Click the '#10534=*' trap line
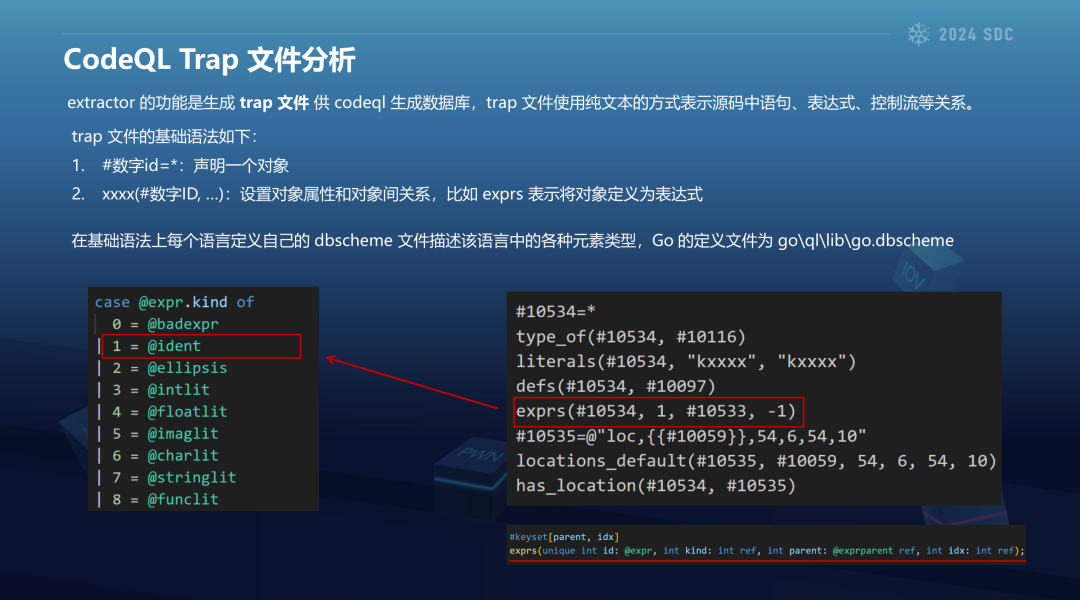This screenshot has width=1080, height=600. [x=556, y=311]
